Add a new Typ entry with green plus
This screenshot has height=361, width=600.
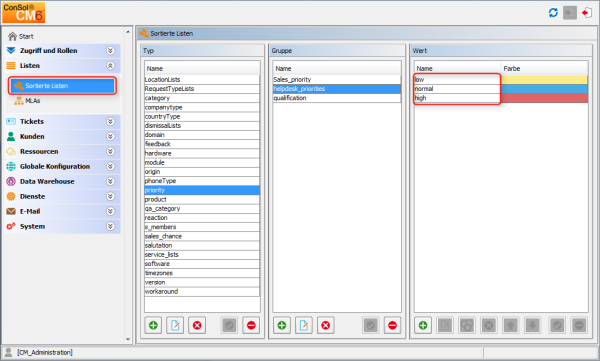pos(153,325)
